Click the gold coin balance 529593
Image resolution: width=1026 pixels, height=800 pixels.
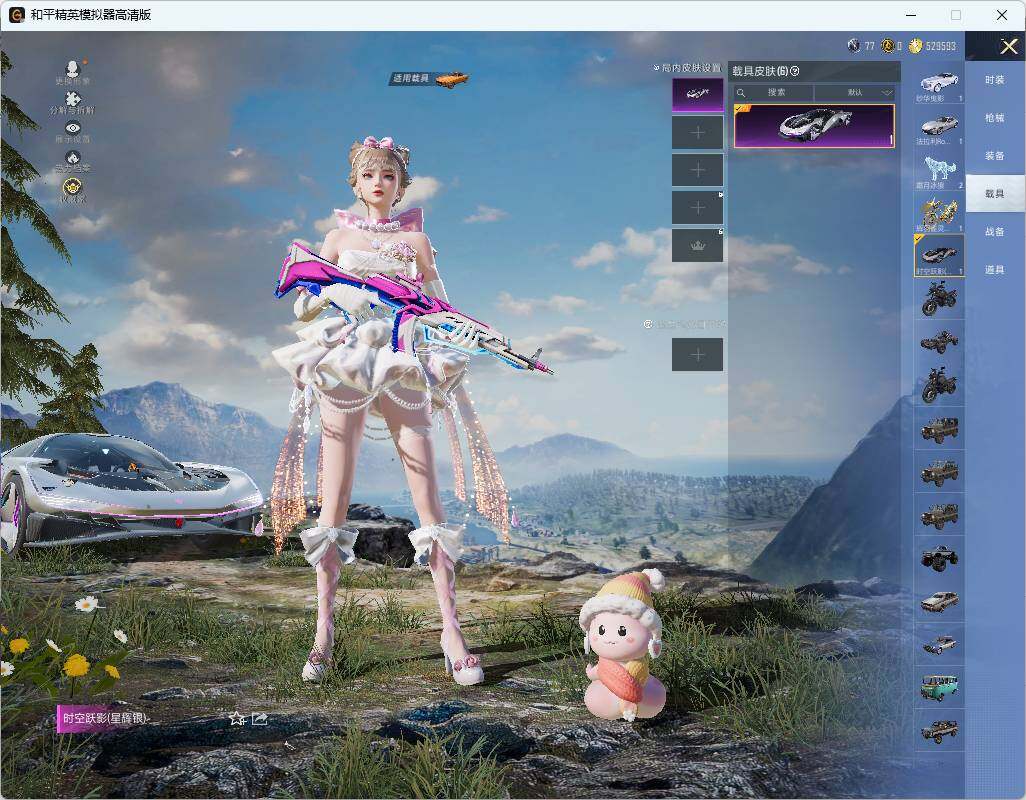(x=932, y=46)
